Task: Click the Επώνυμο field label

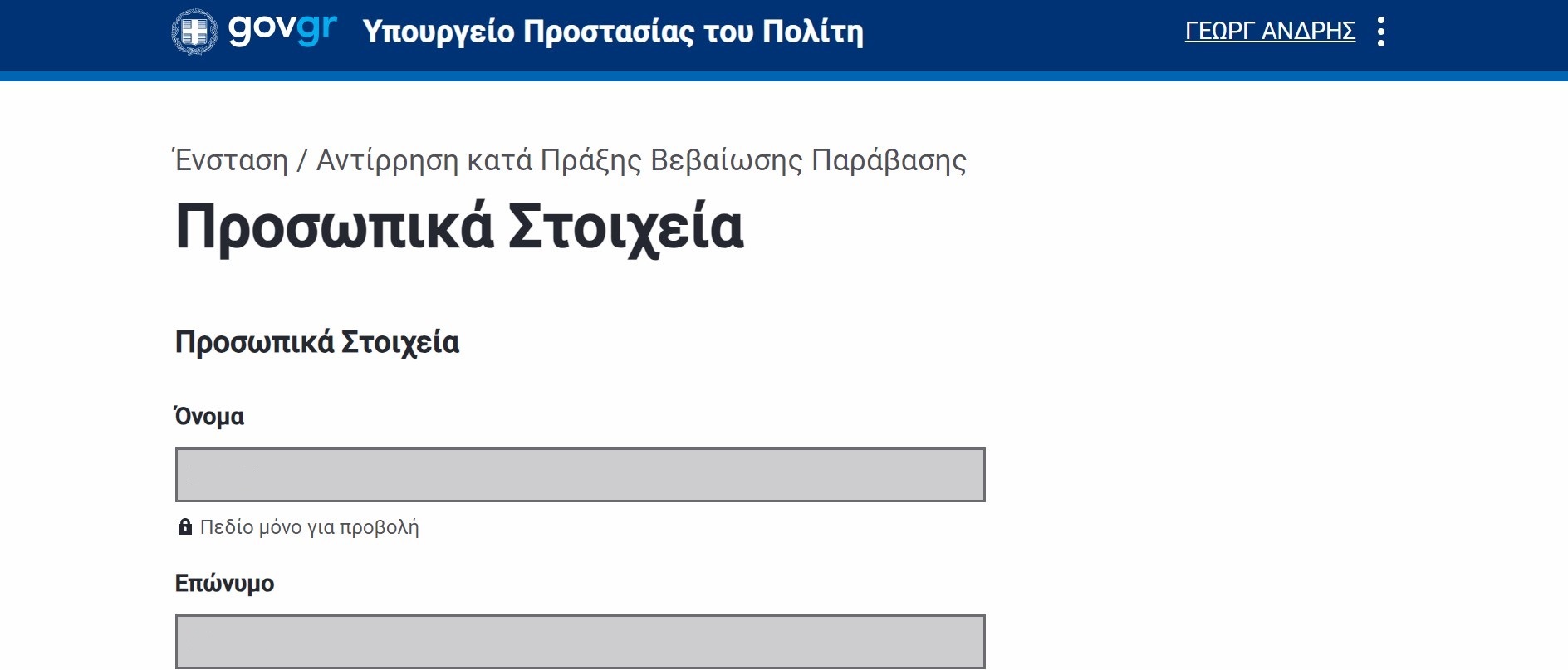Action: [224, 583]
